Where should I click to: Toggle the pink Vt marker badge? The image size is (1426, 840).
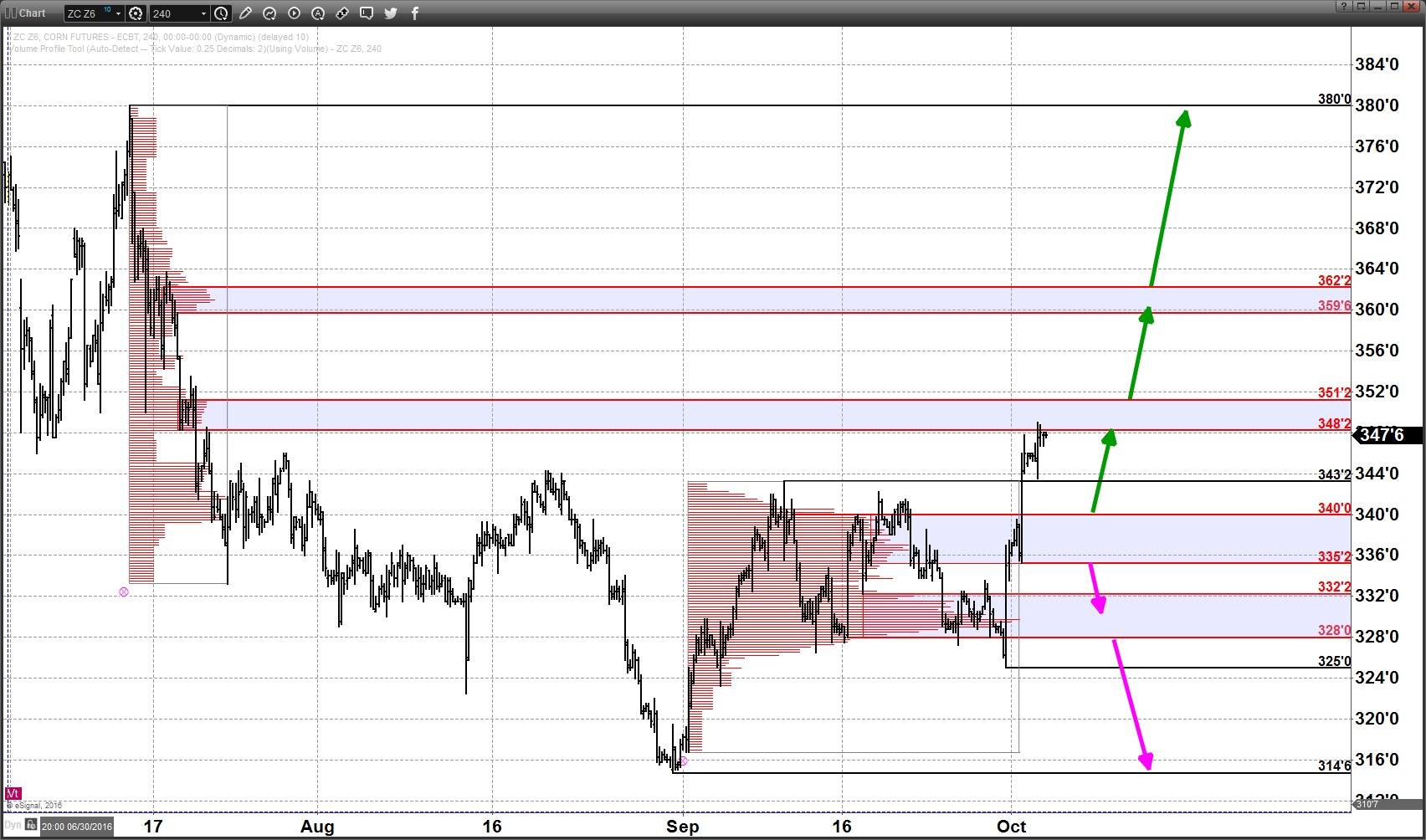[13, 793]
